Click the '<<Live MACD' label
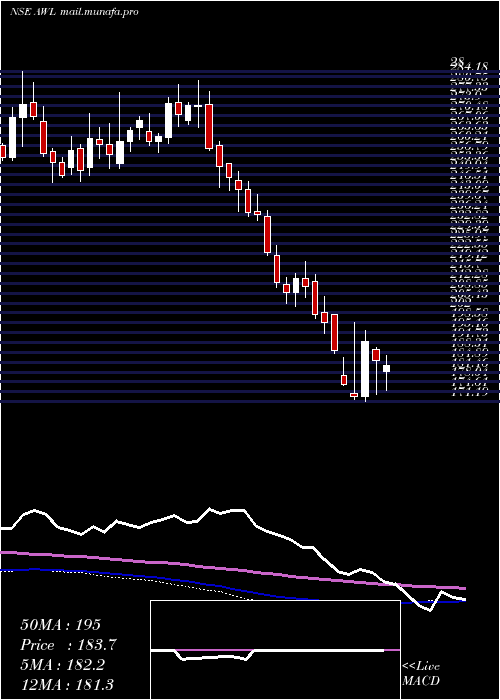The image size is (500, 700). [x=421, y=674]
